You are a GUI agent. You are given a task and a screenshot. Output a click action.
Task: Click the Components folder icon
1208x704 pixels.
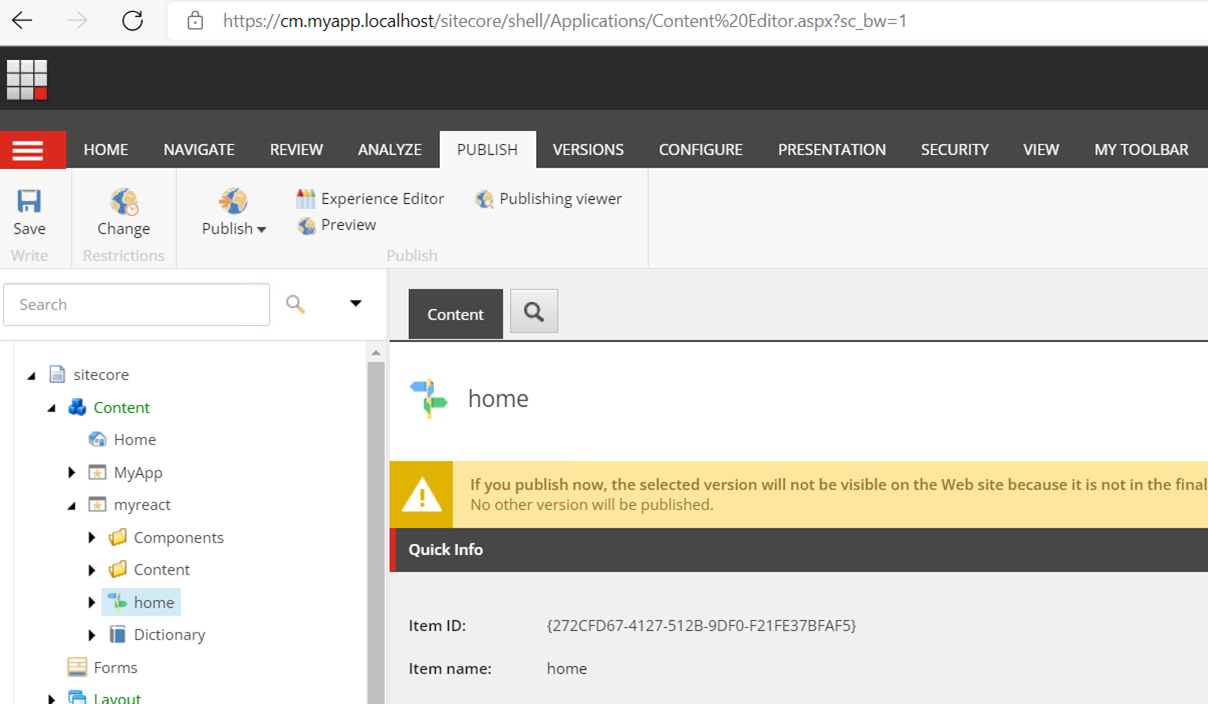118,537
